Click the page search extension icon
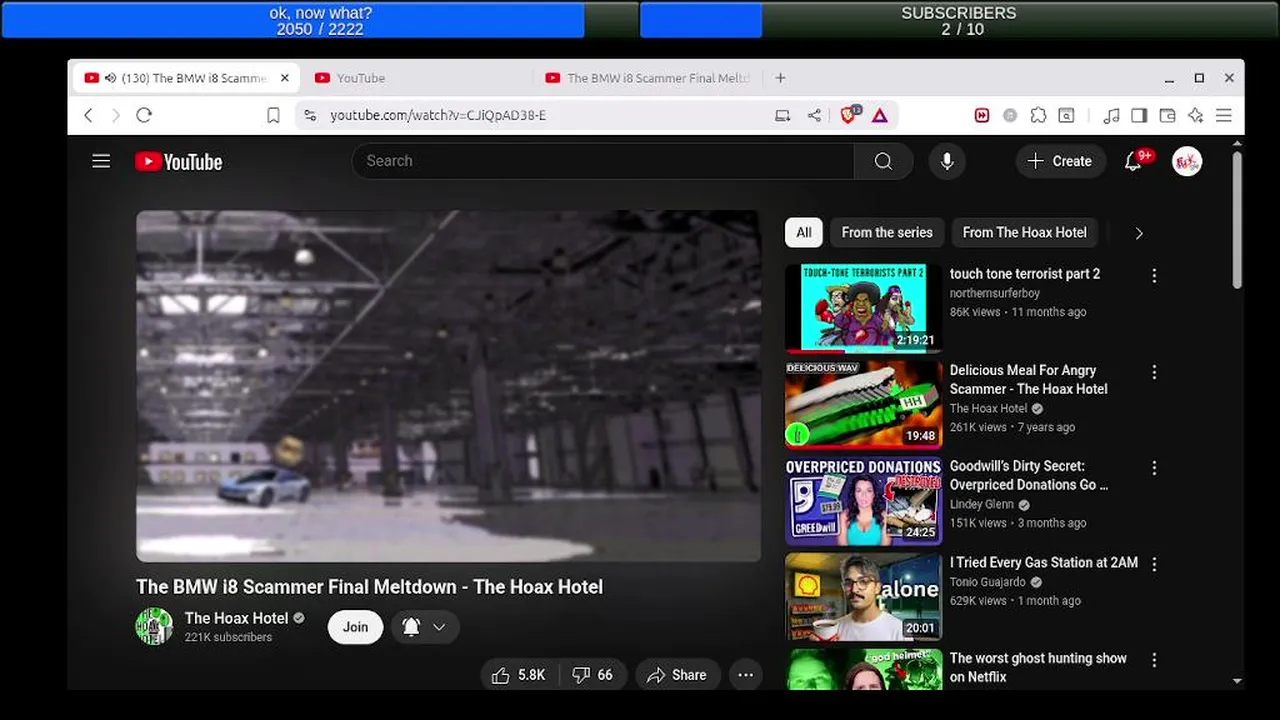1280x720 pixels. (x=1067, y=116)
